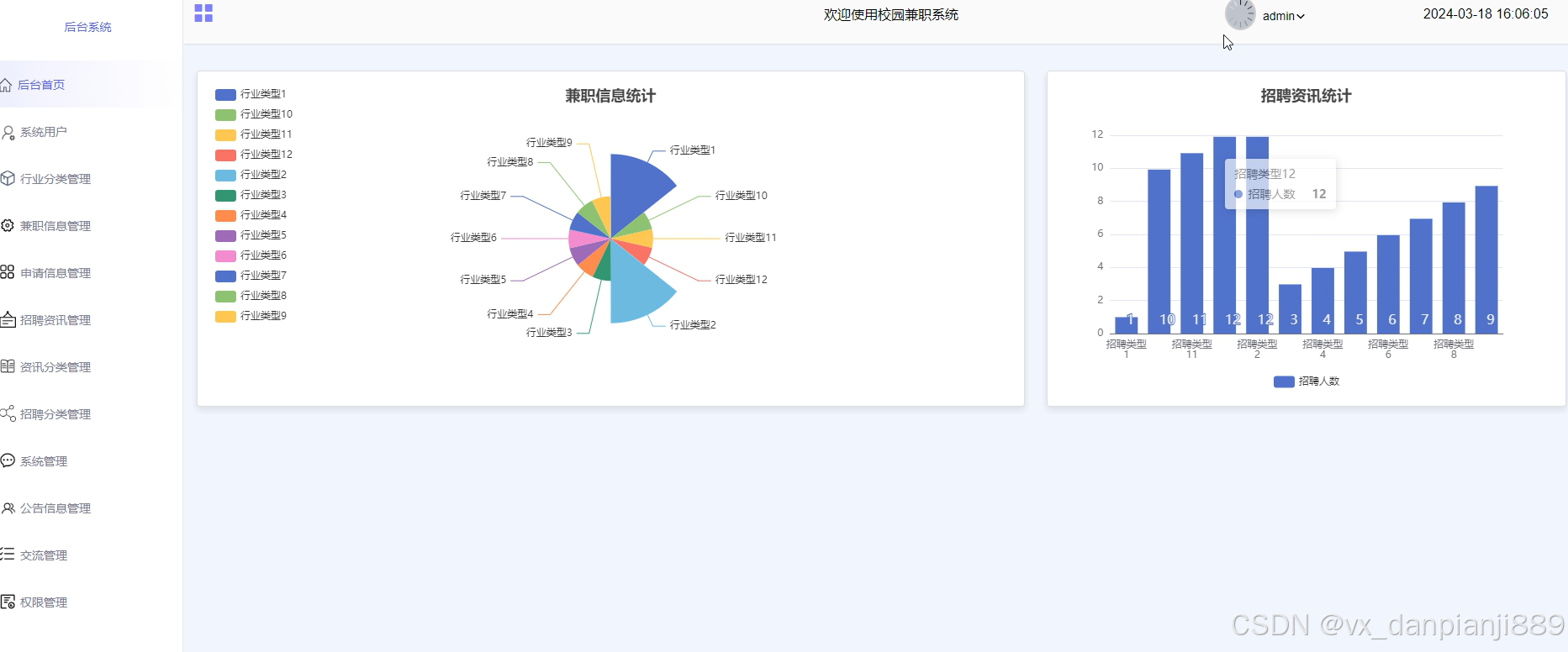Click the 后台首页 home icon
1568x652 pixels.
click(x=7, y=85)
